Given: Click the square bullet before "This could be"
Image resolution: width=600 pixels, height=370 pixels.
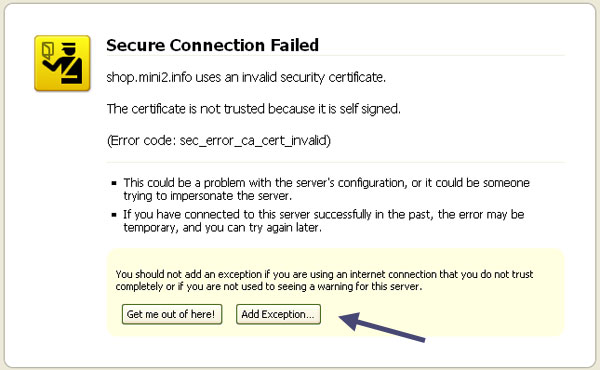Looking at the screenshot, I should pyautogui.click(x=114, y=183).
